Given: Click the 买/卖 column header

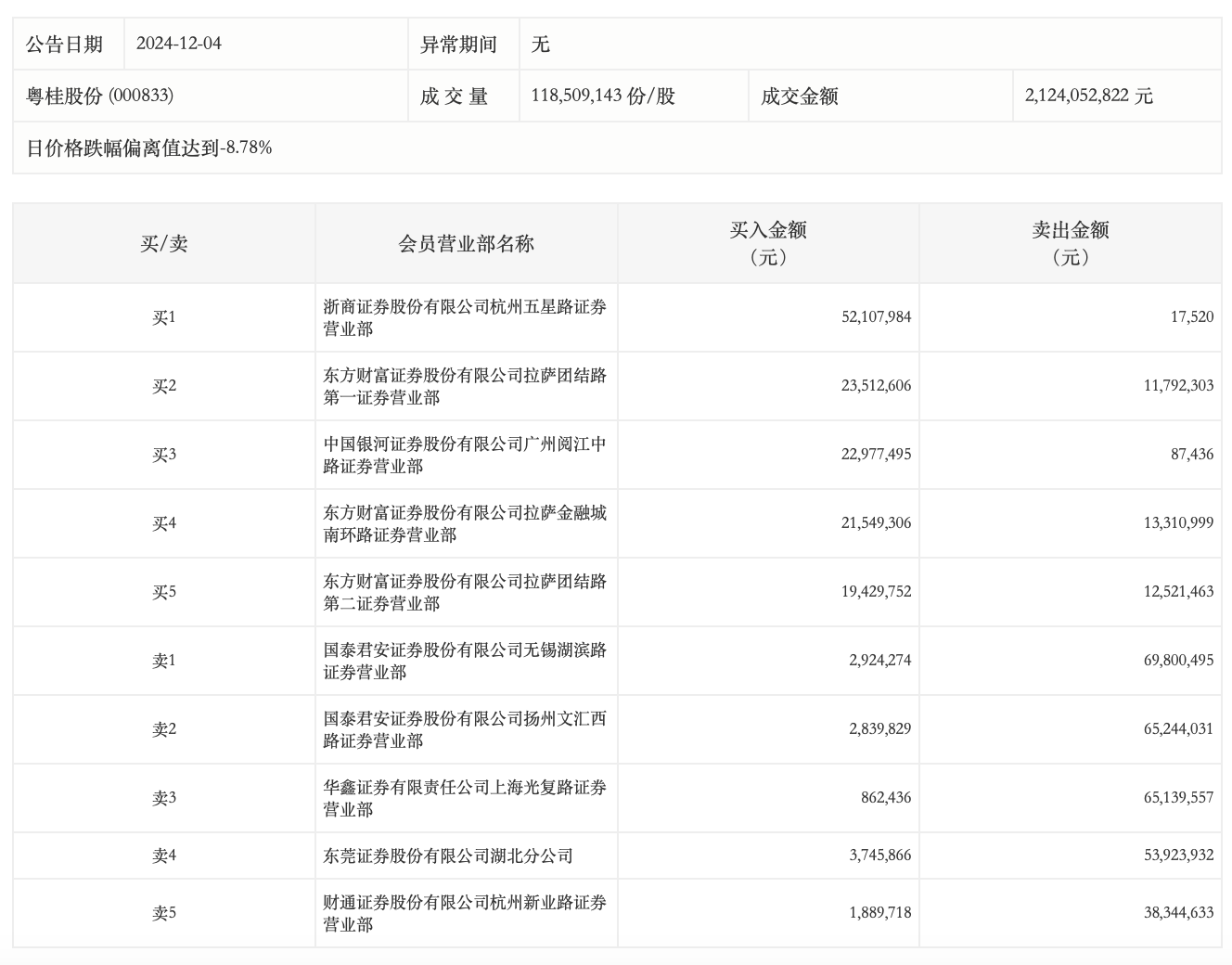Looking at the screenshot, I should [x=164, y=244].
